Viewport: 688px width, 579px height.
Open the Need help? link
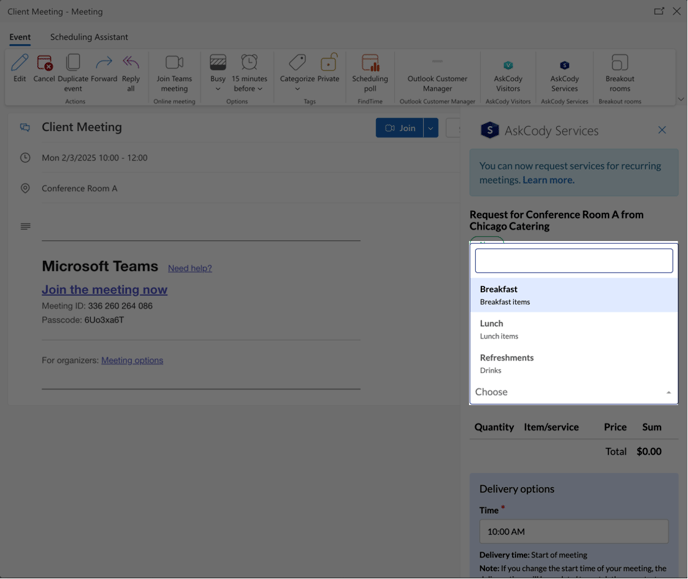[190, 268]
